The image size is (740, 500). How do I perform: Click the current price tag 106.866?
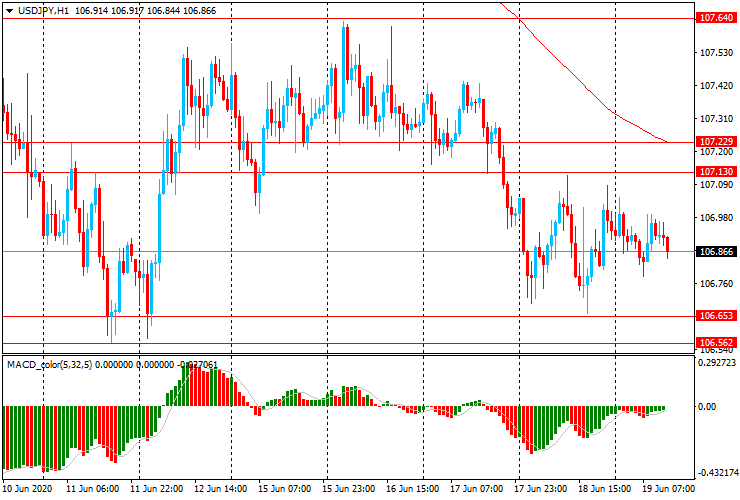(x=715, y=251)
